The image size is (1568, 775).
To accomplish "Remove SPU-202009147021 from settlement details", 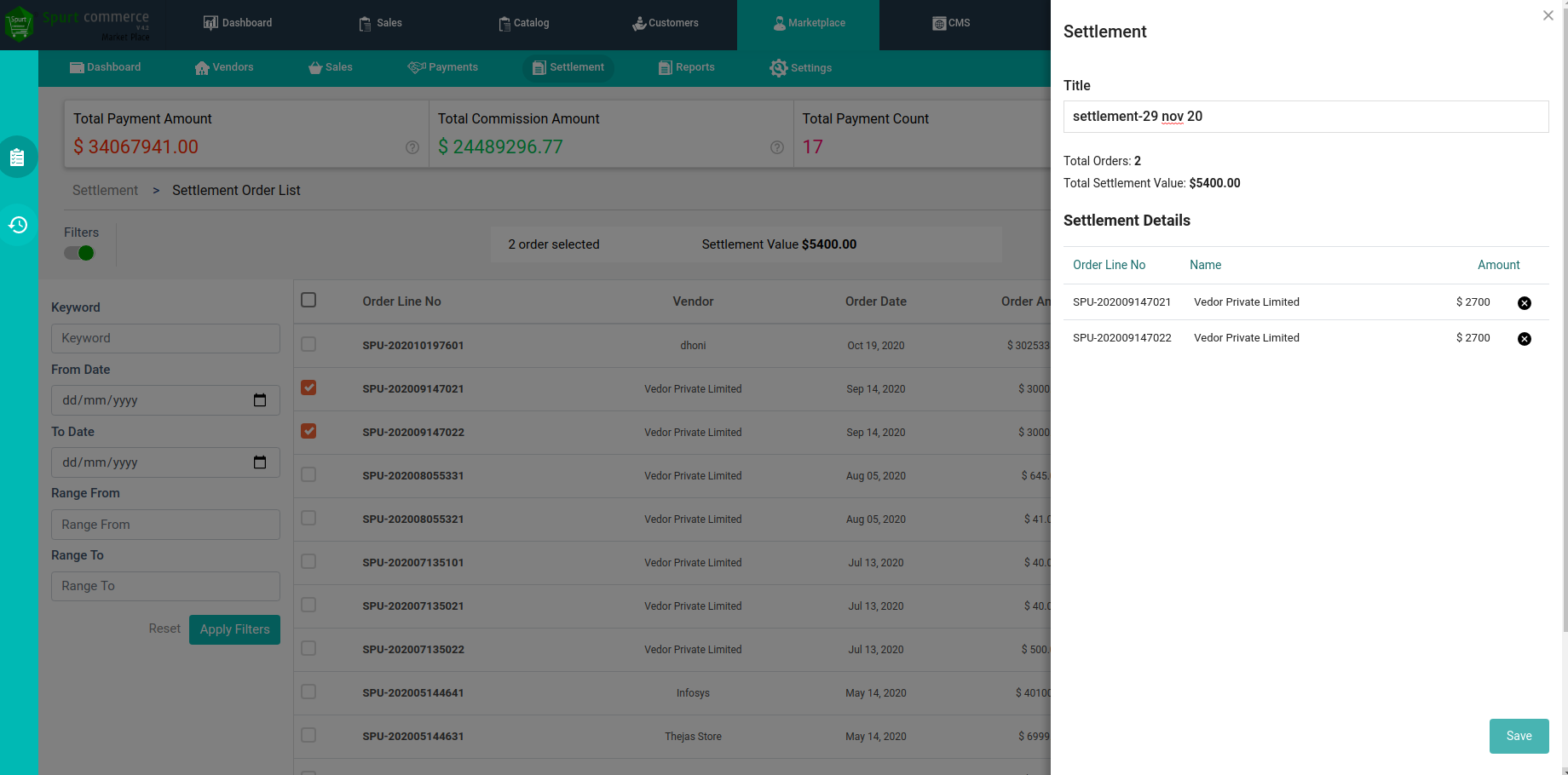I will click(x=1525, y=303).
